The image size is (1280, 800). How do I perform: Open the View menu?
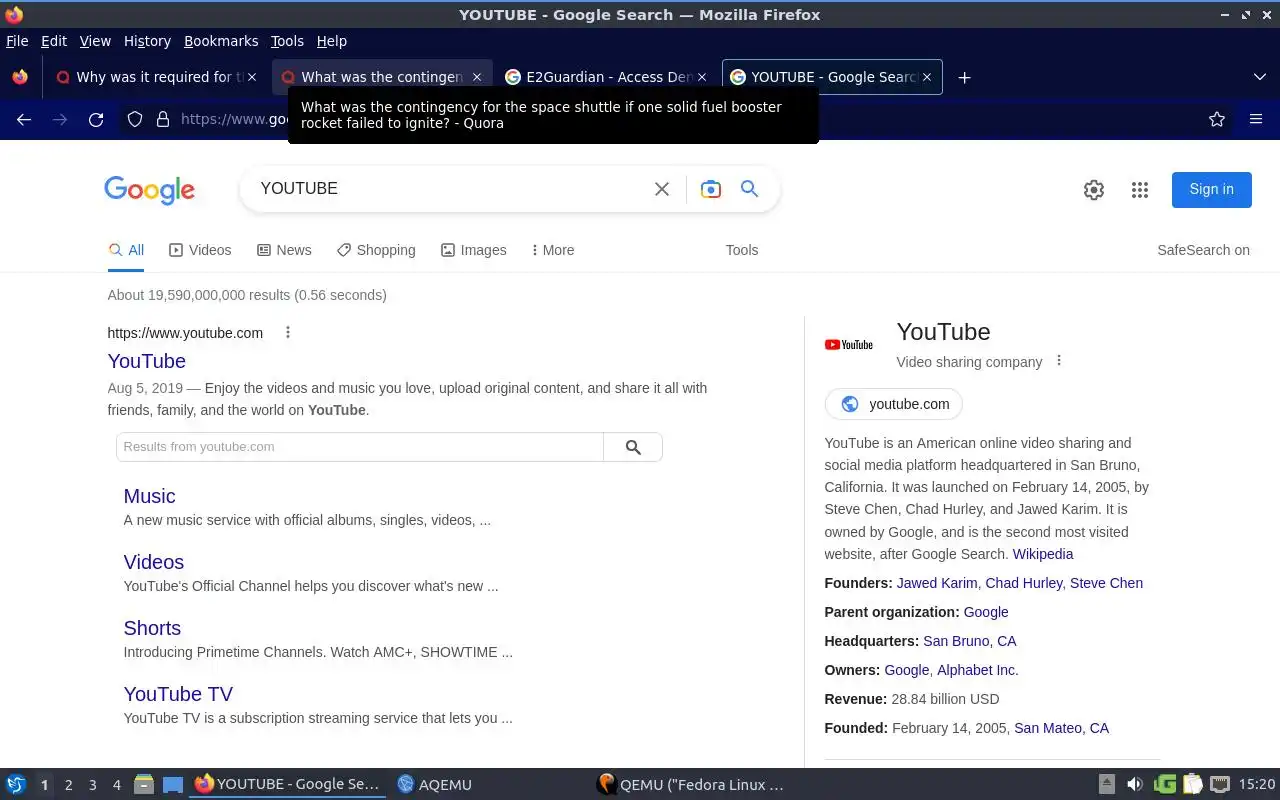tap(95, 41)
